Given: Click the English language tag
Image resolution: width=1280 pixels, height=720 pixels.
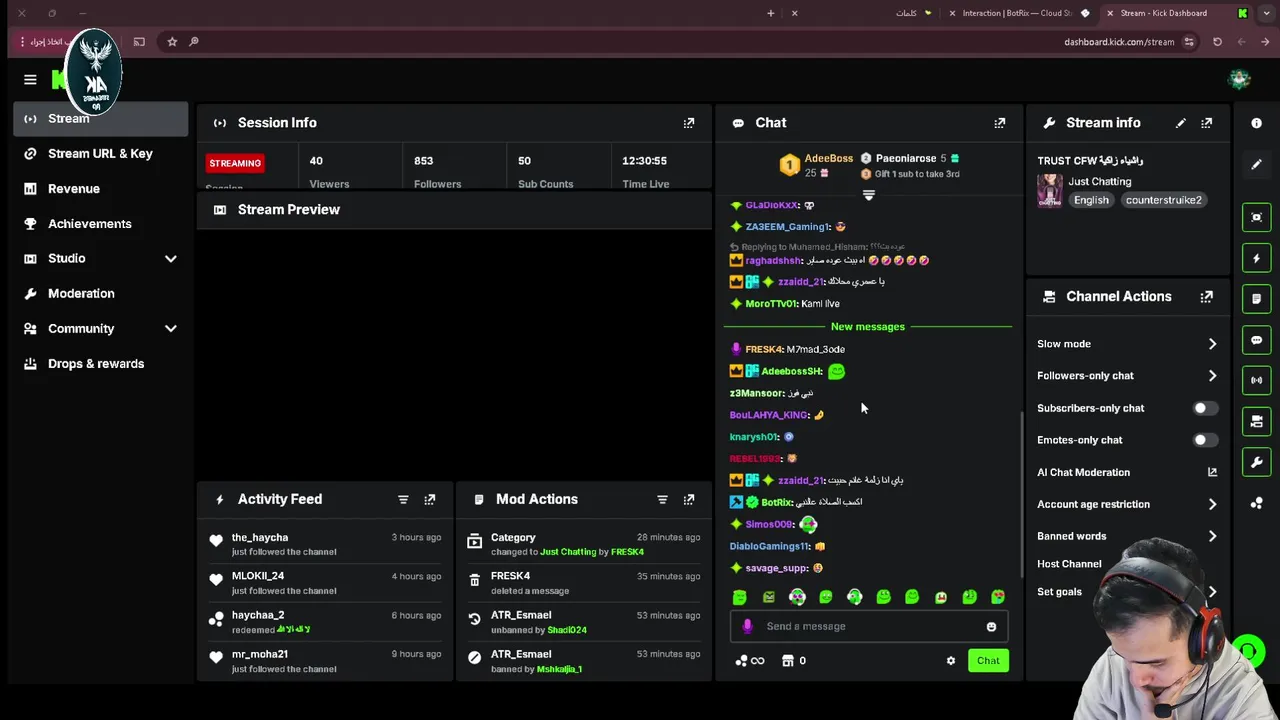Looking at the screenshot, I should pyautogui.click(x=1091, y=200).
